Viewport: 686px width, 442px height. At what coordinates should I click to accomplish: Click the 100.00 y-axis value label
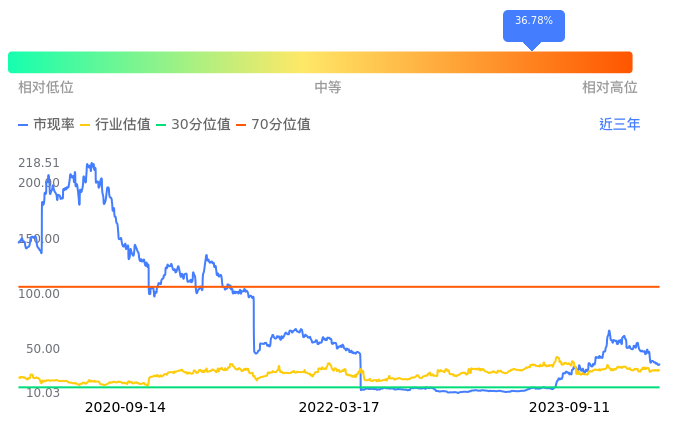pyautogui.click(x=39, y=294)
